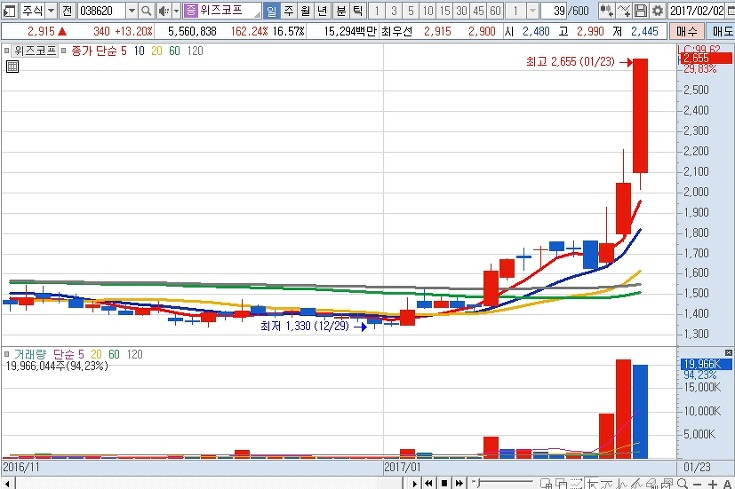
Task: Click the eraser tool icon
Action: [x=652, y=483]
